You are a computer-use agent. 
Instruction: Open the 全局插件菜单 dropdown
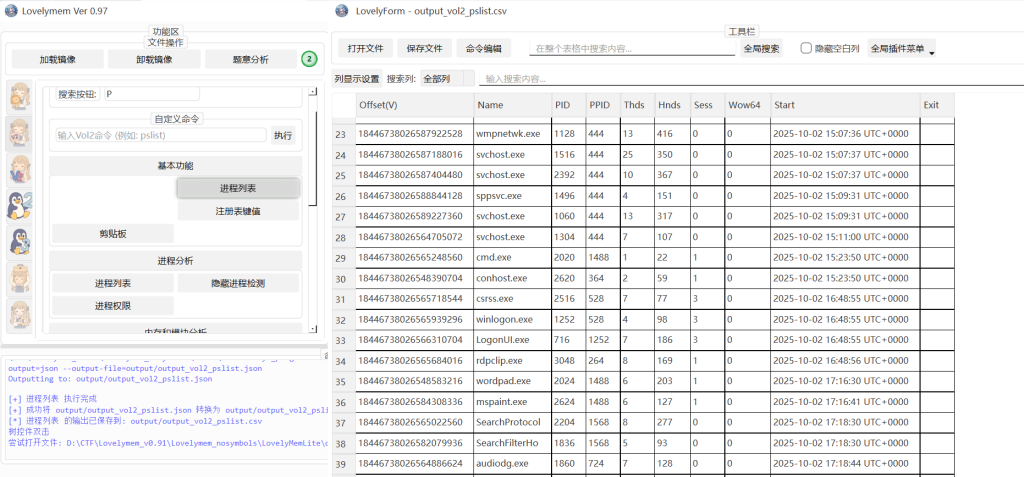click(x=901, y=48)
